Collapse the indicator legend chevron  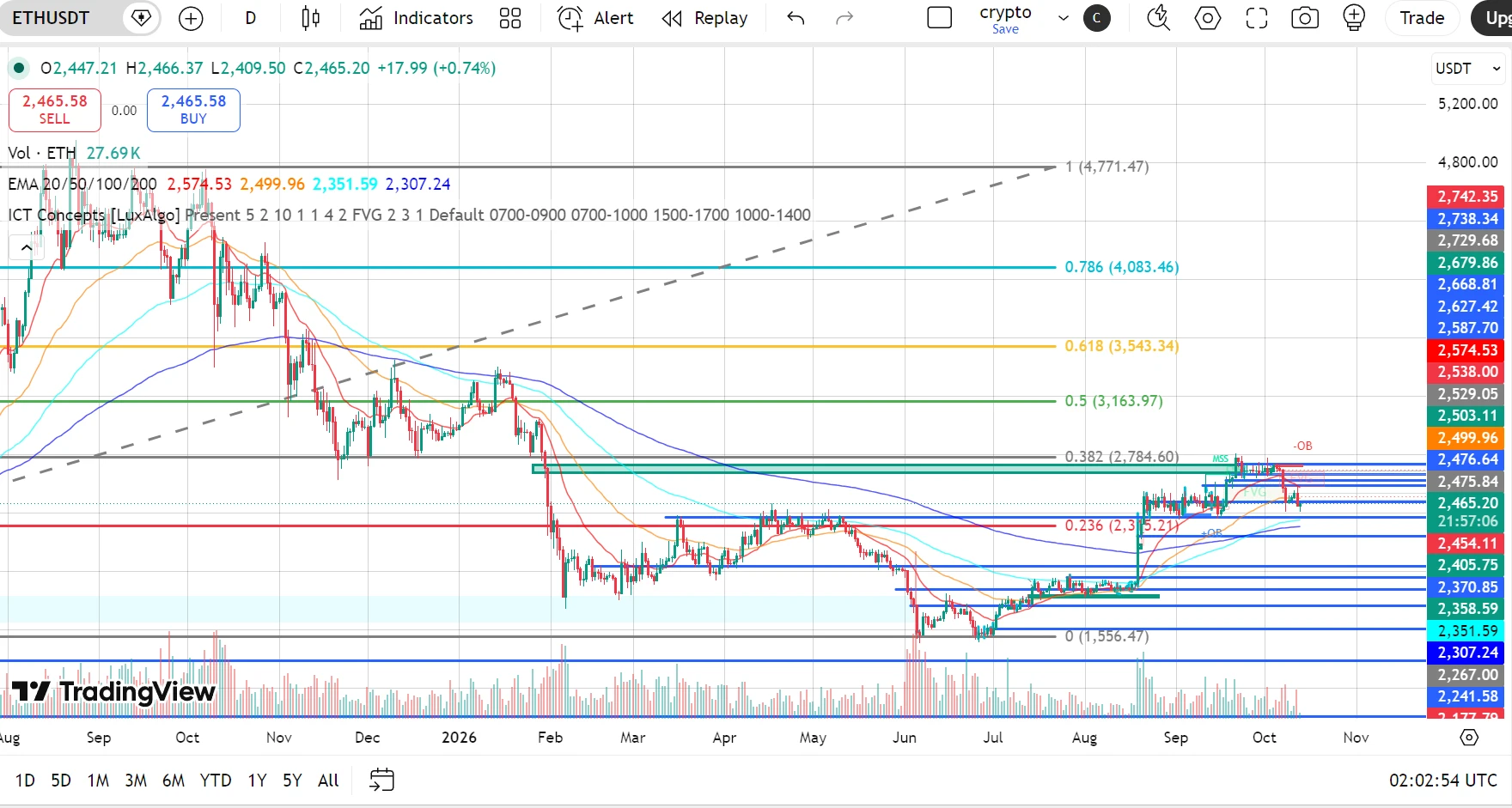(x=27, y=248)
